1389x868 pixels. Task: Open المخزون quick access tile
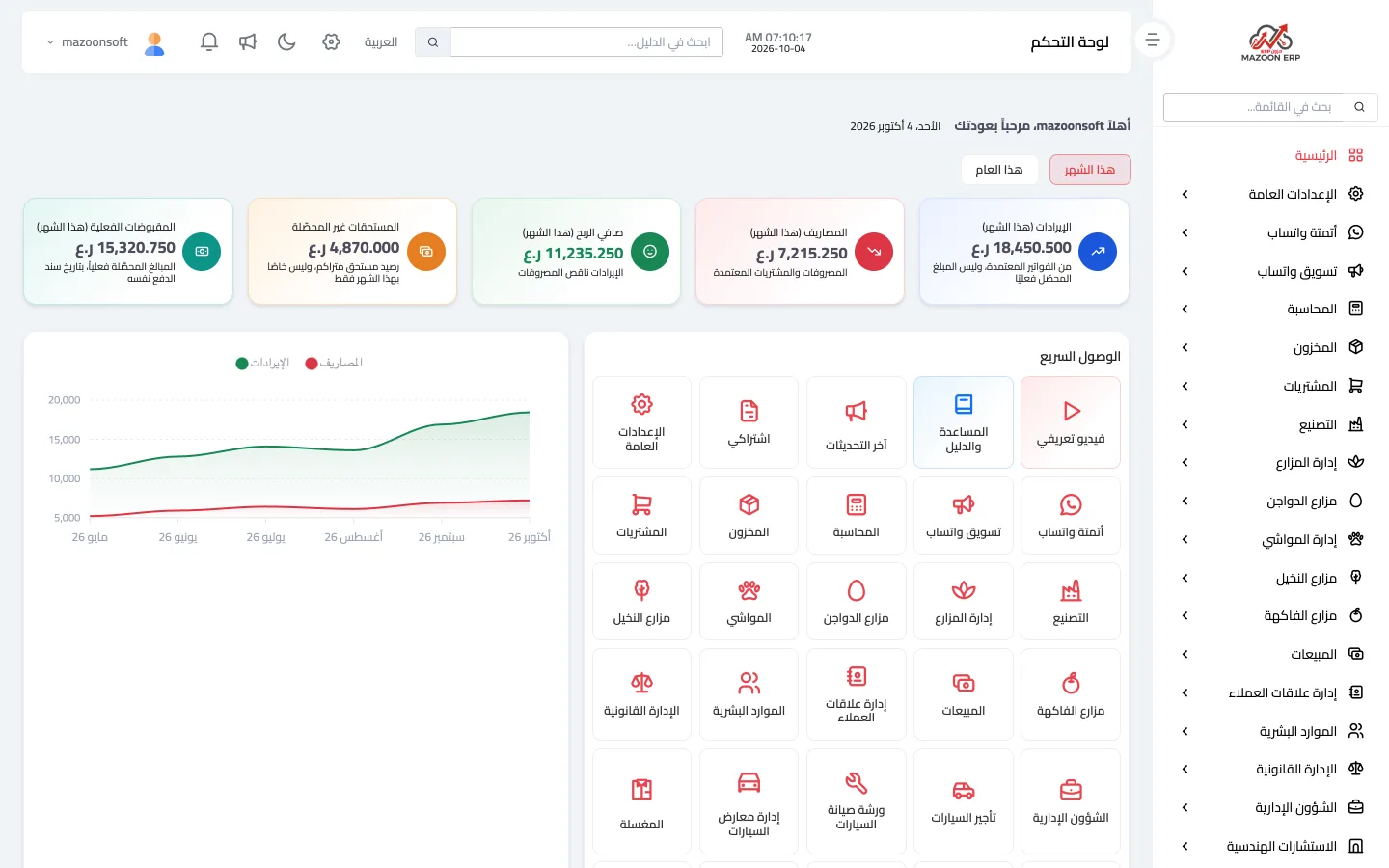coord(749,516)
